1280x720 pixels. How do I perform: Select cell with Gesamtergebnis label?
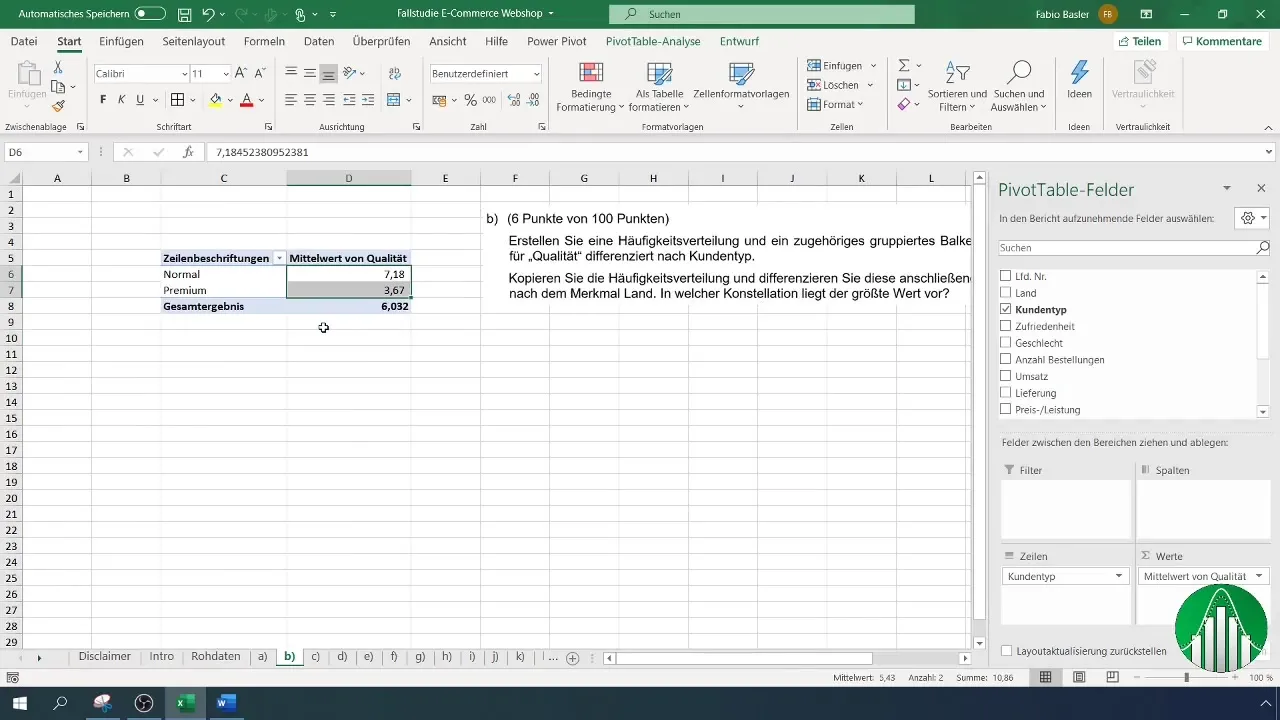pos(224,306)
